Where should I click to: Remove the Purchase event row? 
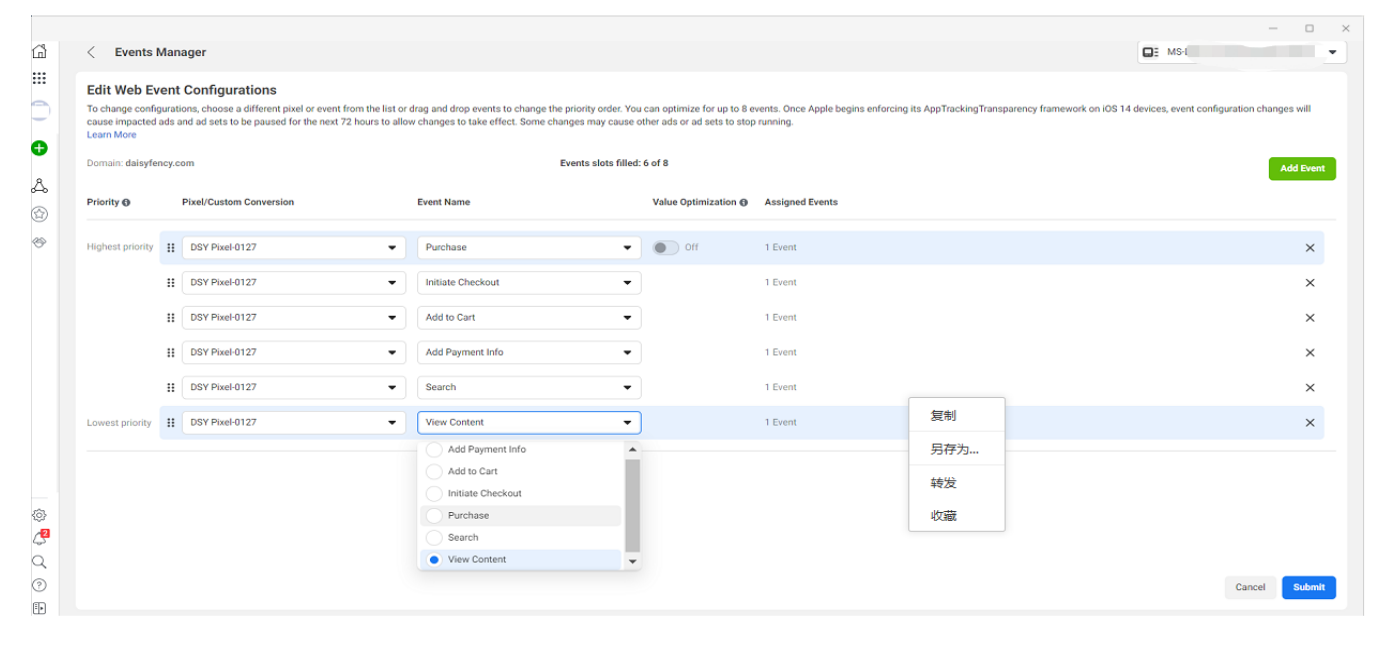(x=1309, y=248)
